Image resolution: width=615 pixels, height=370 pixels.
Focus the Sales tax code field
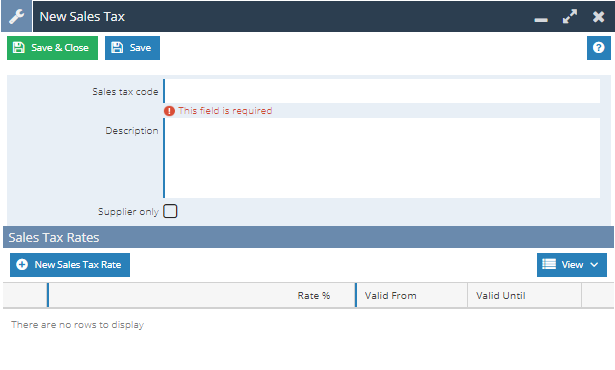click(x=382, y=91)
